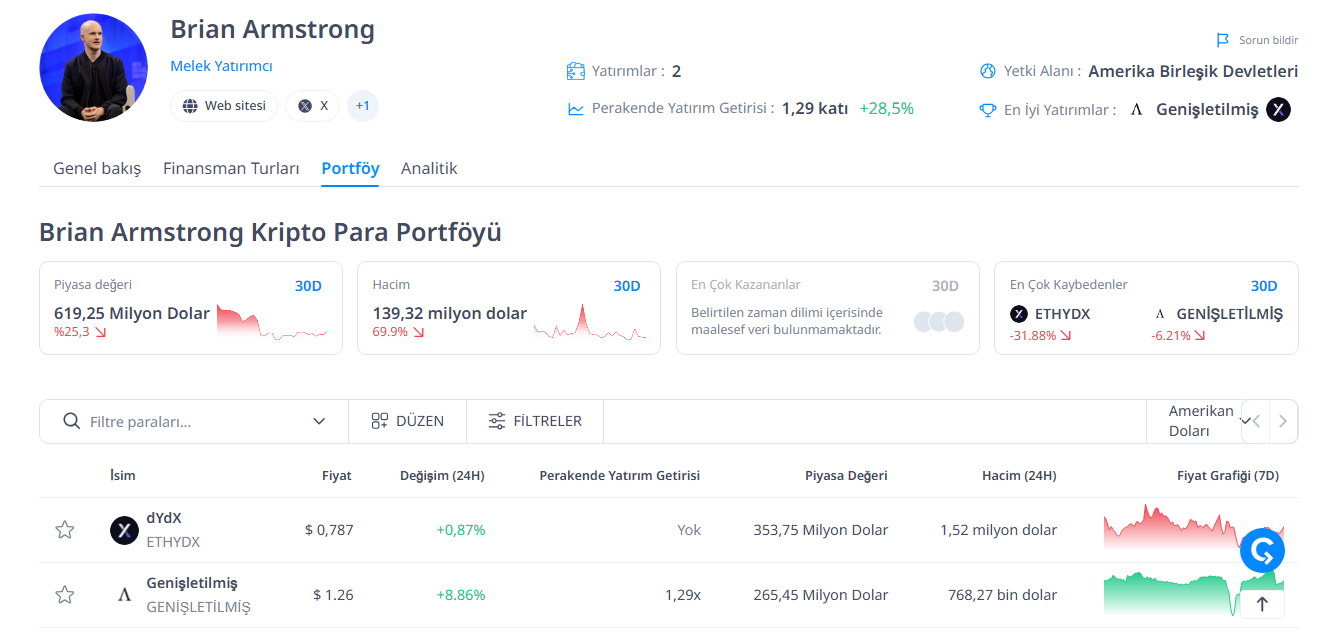Switch to the Analitik tab

[x=429, y=168]
